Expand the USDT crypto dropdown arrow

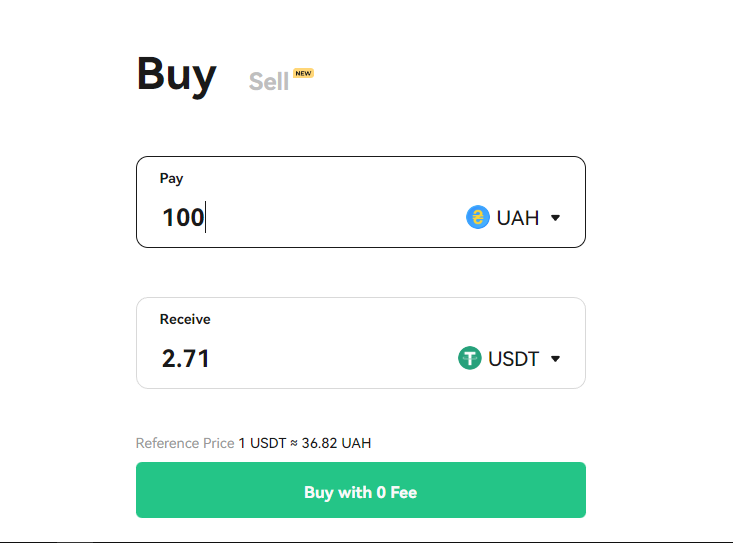point(555,359)
